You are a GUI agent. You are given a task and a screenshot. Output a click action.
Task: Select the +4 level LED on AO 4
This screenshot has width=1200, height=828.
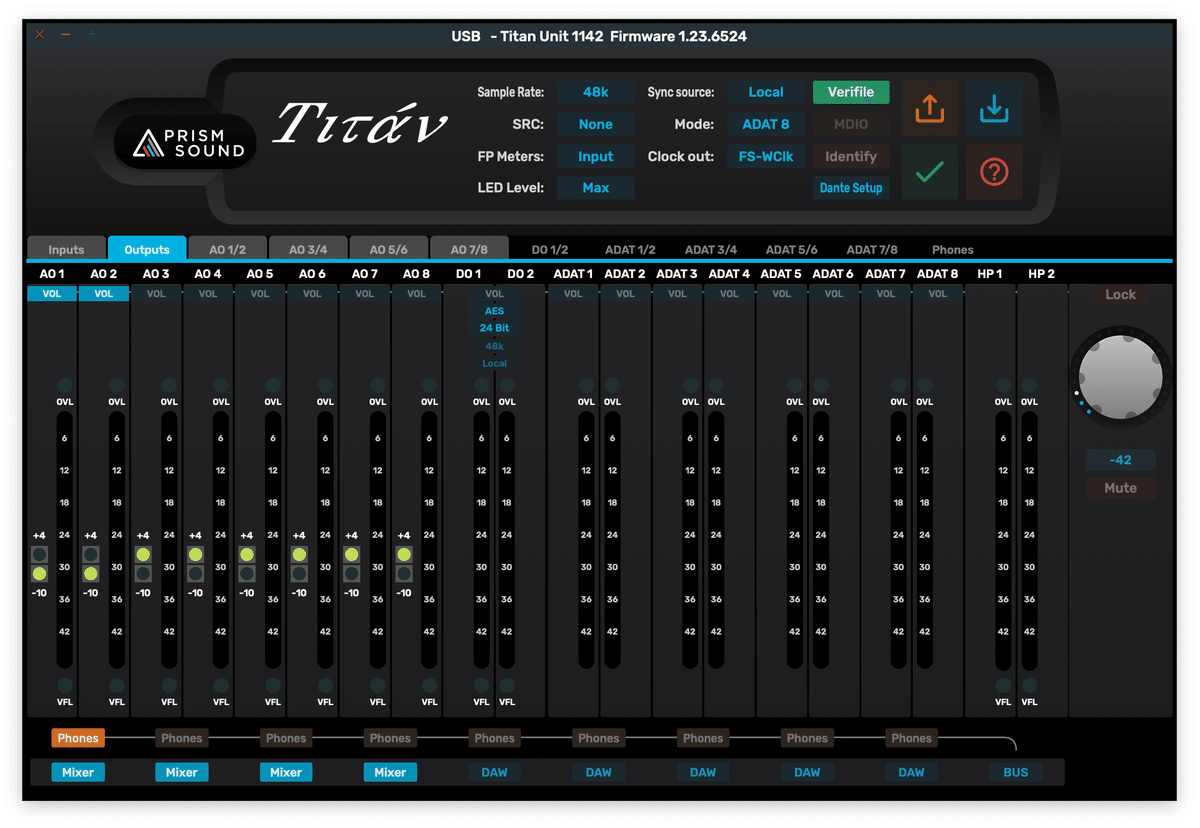pyautogui.click(x=195, y=554)
